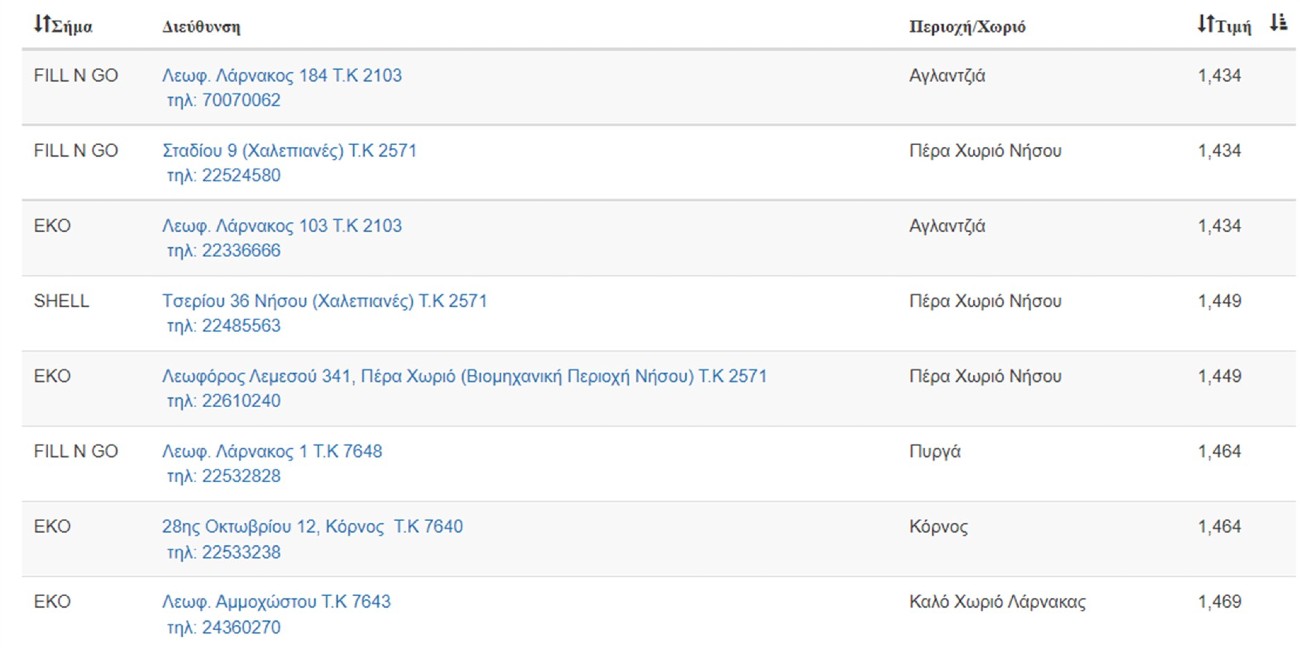Open the Λεωφόρος Λεμεσού 341 address link

(x=464, y=376)
